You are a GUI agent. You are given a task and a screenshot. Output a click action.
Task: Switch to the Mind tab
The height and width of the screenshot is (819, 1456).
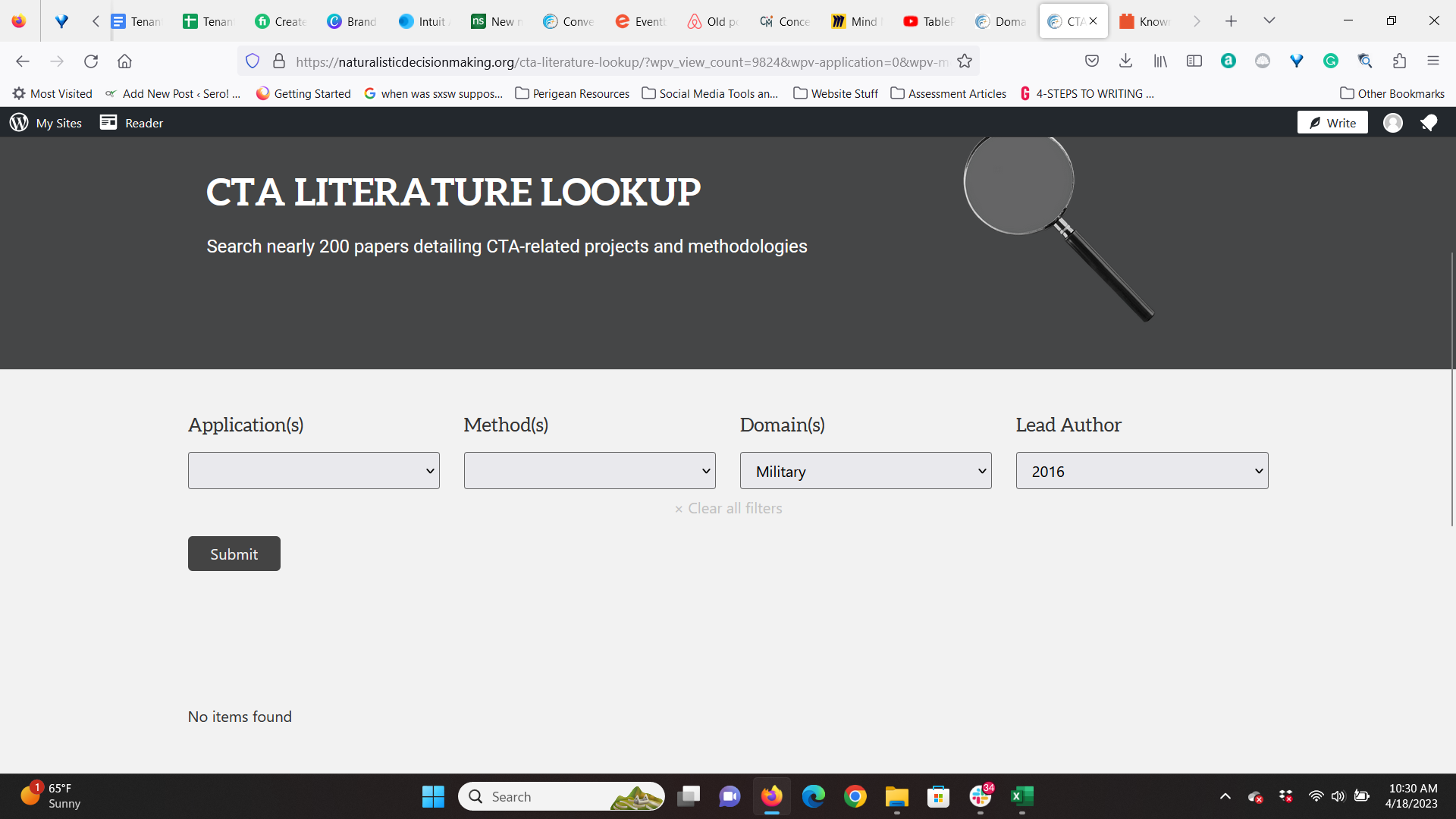coord(855,21)
